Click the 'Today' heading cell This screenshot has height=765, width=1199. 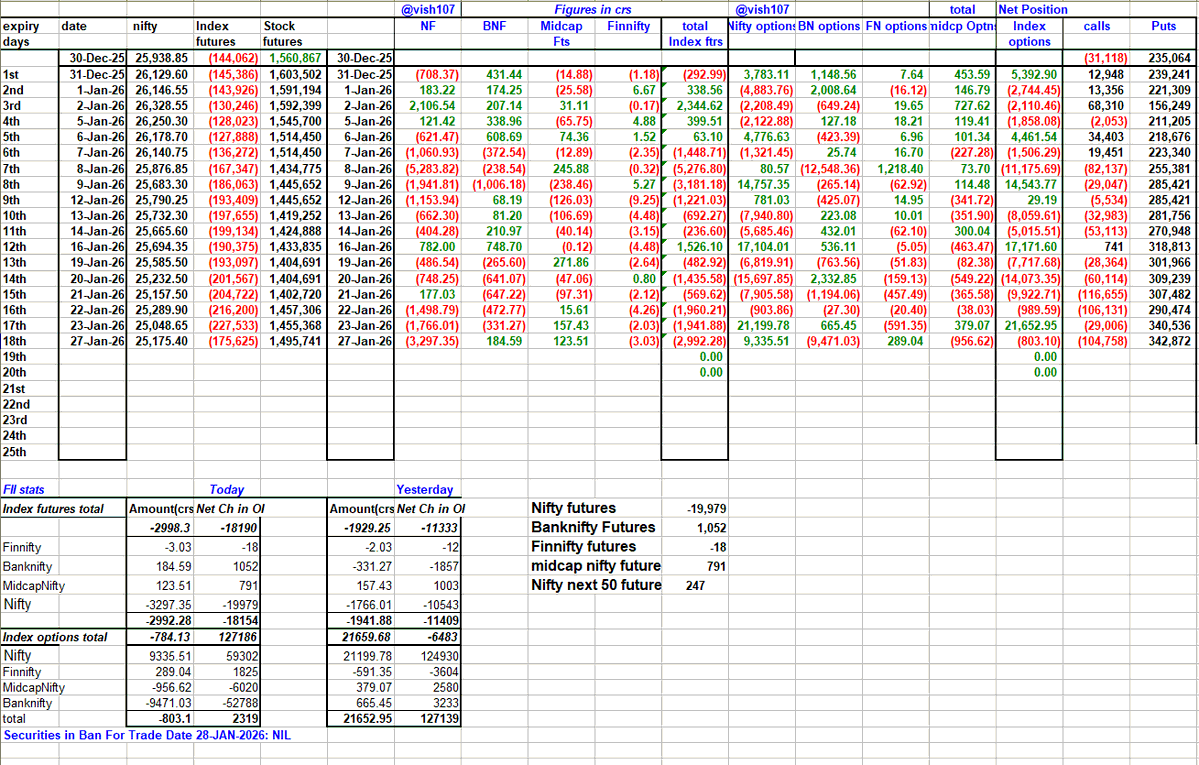pyautogui.click(x=226, y=490)
